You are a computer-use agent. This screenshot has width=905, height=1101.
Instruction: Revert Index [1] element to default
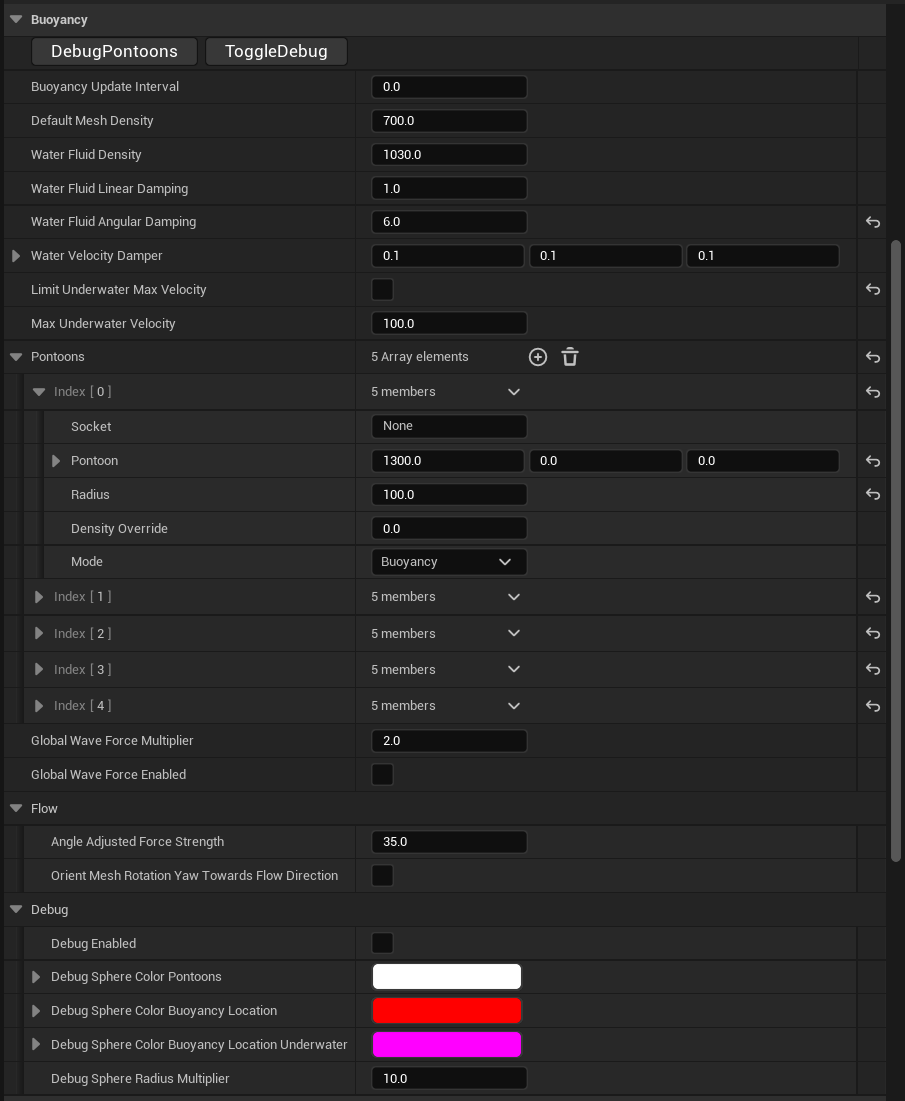tap(871, 596)
